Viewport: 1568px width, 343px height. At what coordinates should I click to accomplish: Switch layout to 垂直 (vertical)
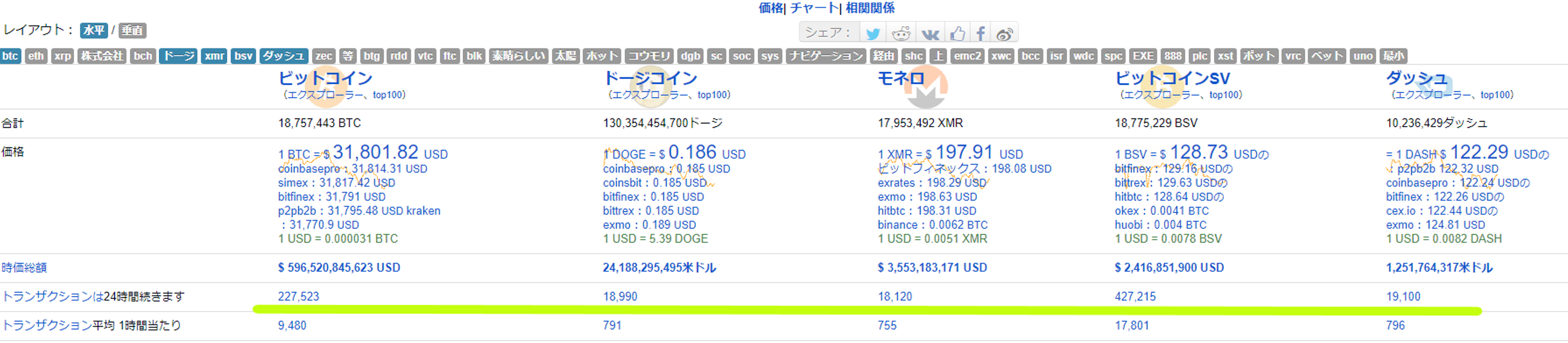(132, 30)
